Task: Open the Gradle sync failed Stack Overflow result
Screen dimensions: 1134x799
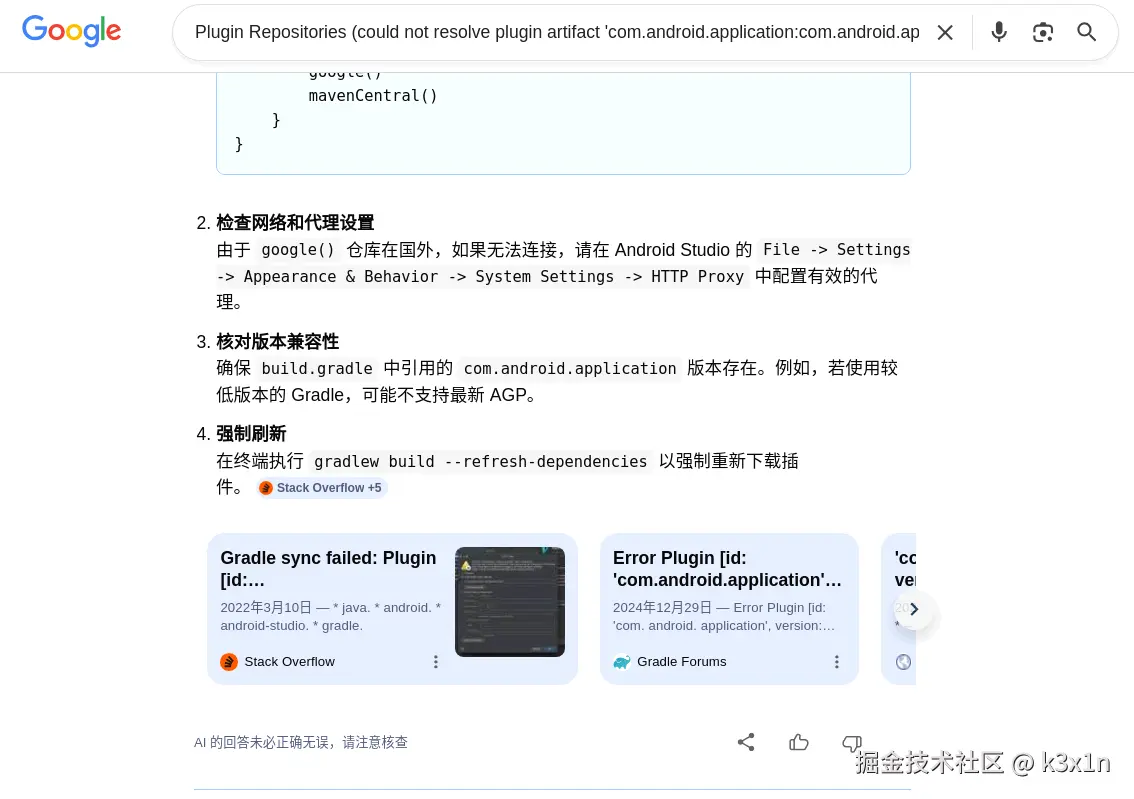Action: point(328,568)
